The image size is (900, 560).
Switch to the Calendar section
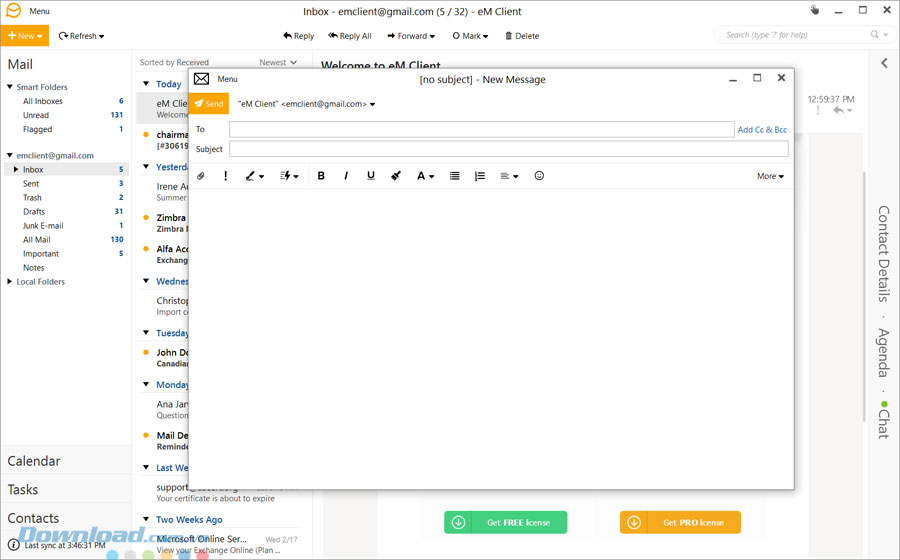tap(34, 461)
